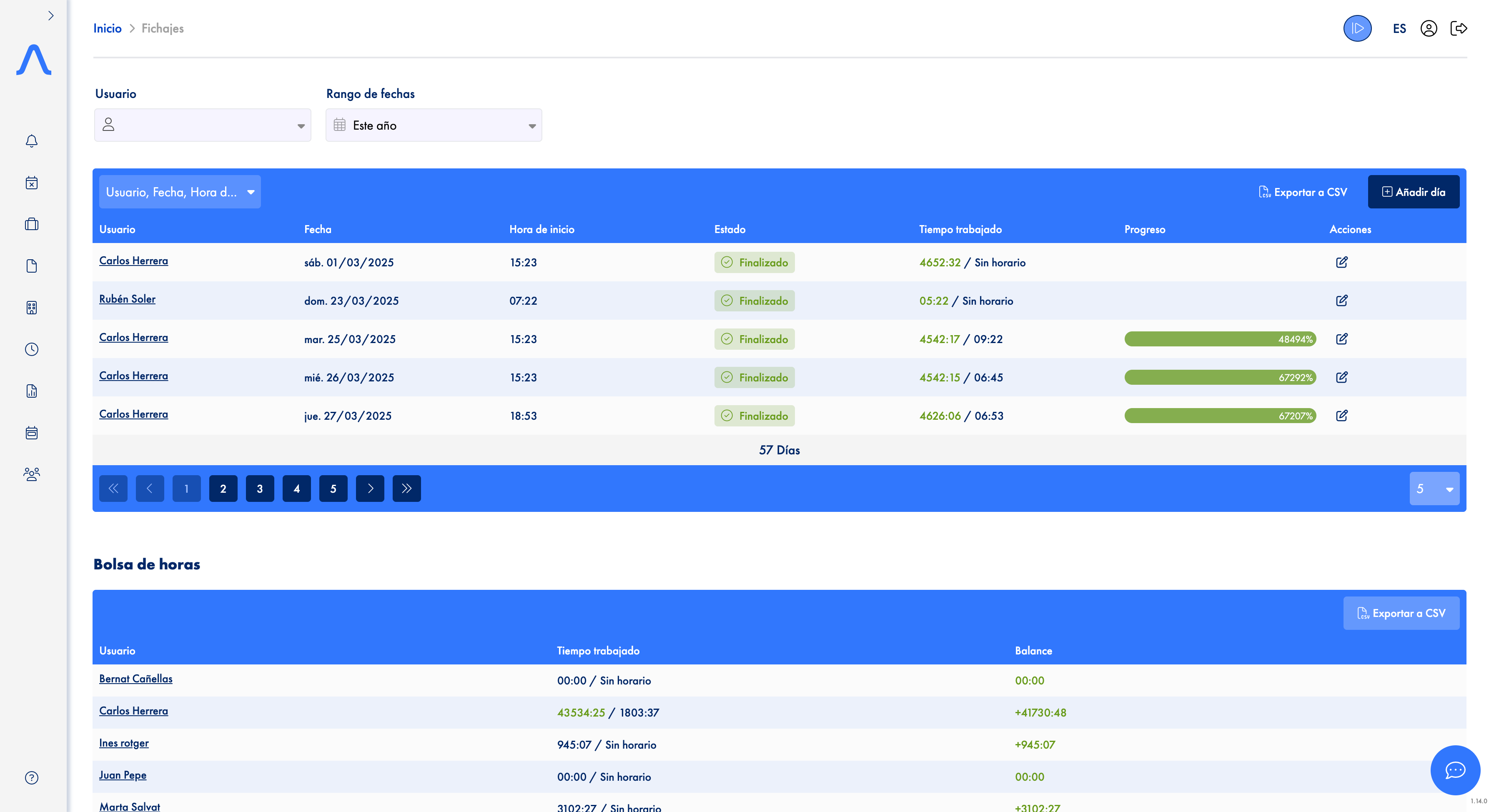
Task: Click the help question mark icon
Action: 32,778
